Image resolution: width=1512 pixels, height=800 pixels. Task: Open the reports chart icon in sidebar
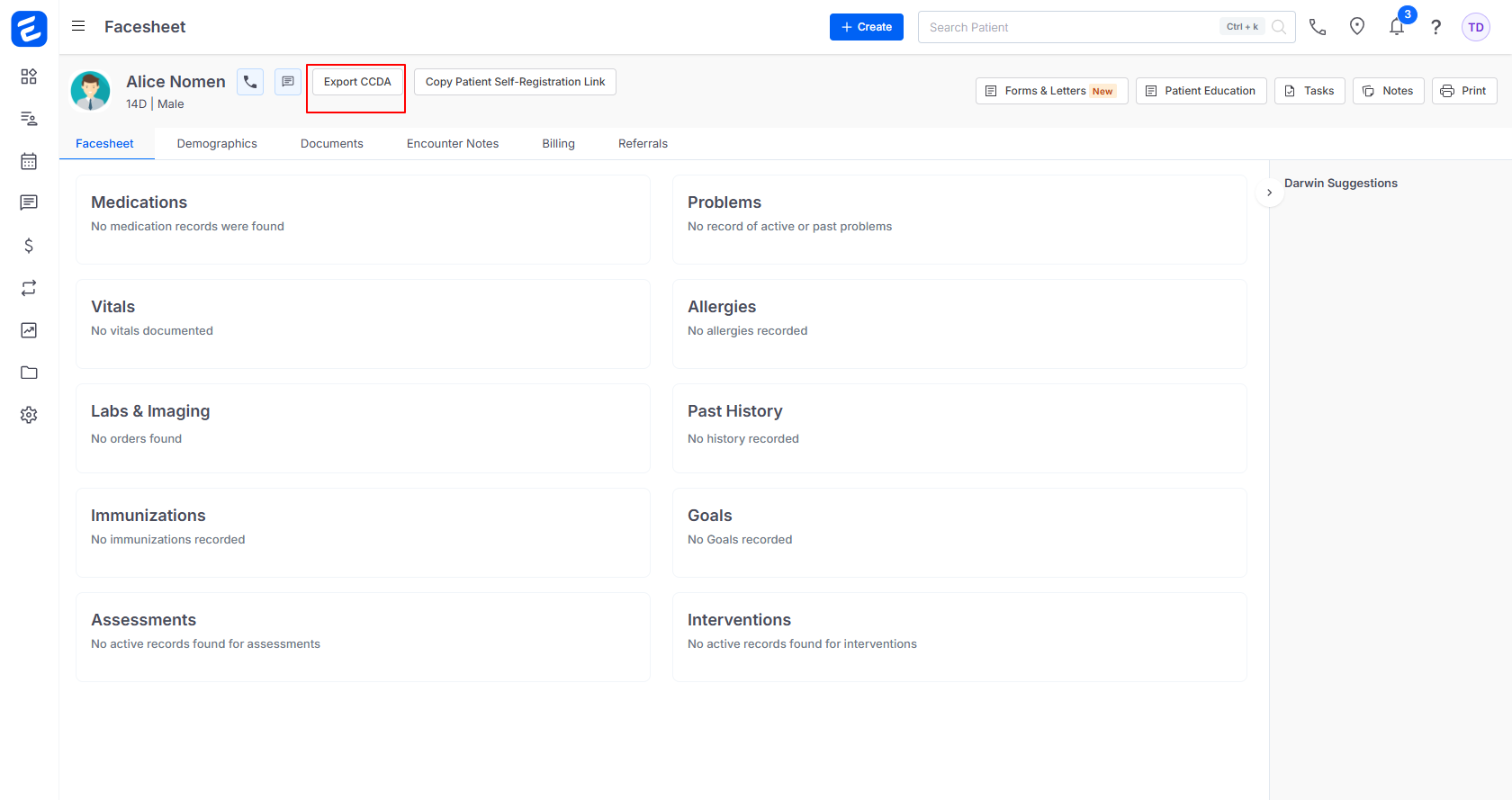[x=29, y=330]
